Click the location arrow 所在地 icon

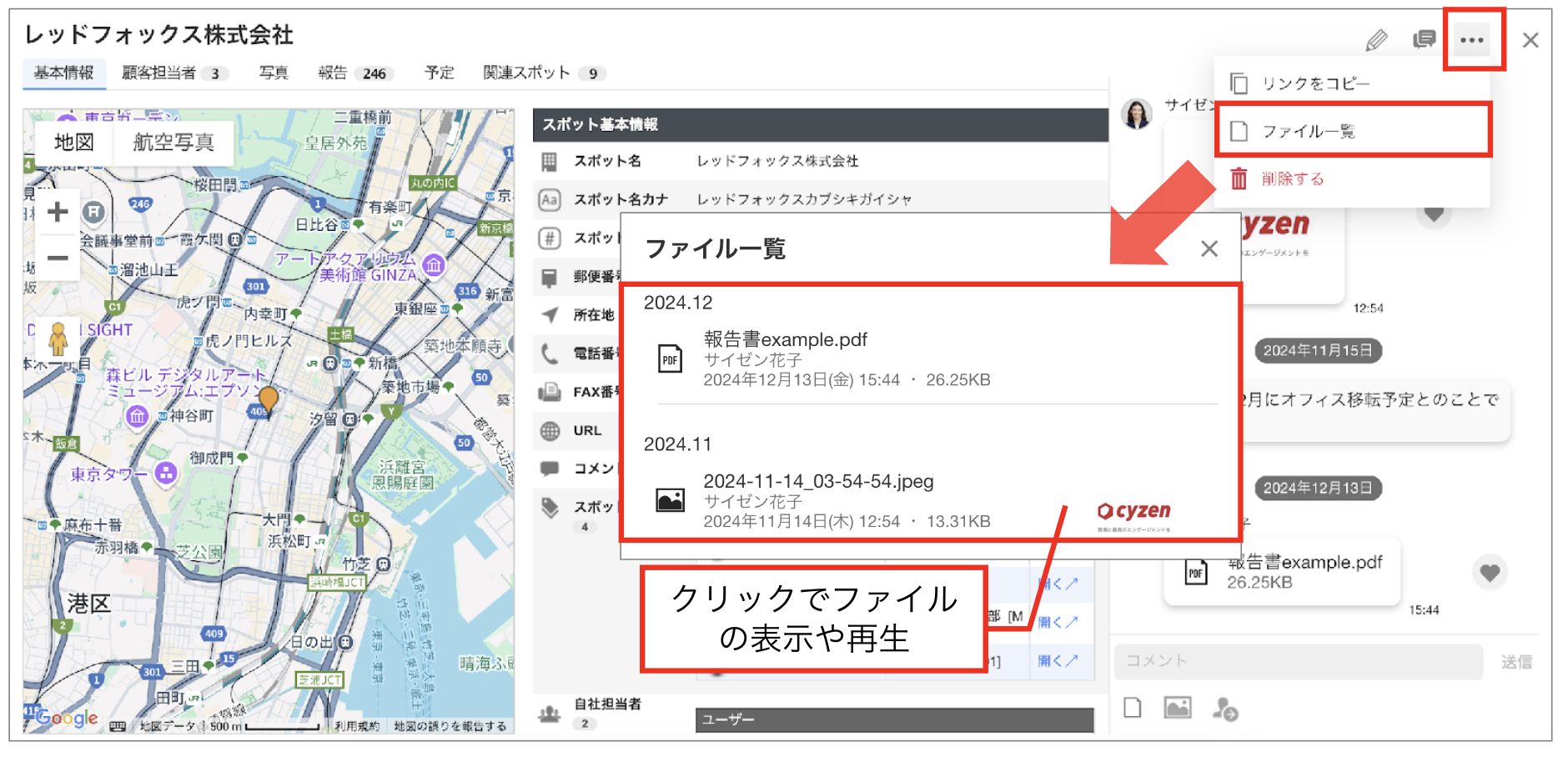click(549, 315)
